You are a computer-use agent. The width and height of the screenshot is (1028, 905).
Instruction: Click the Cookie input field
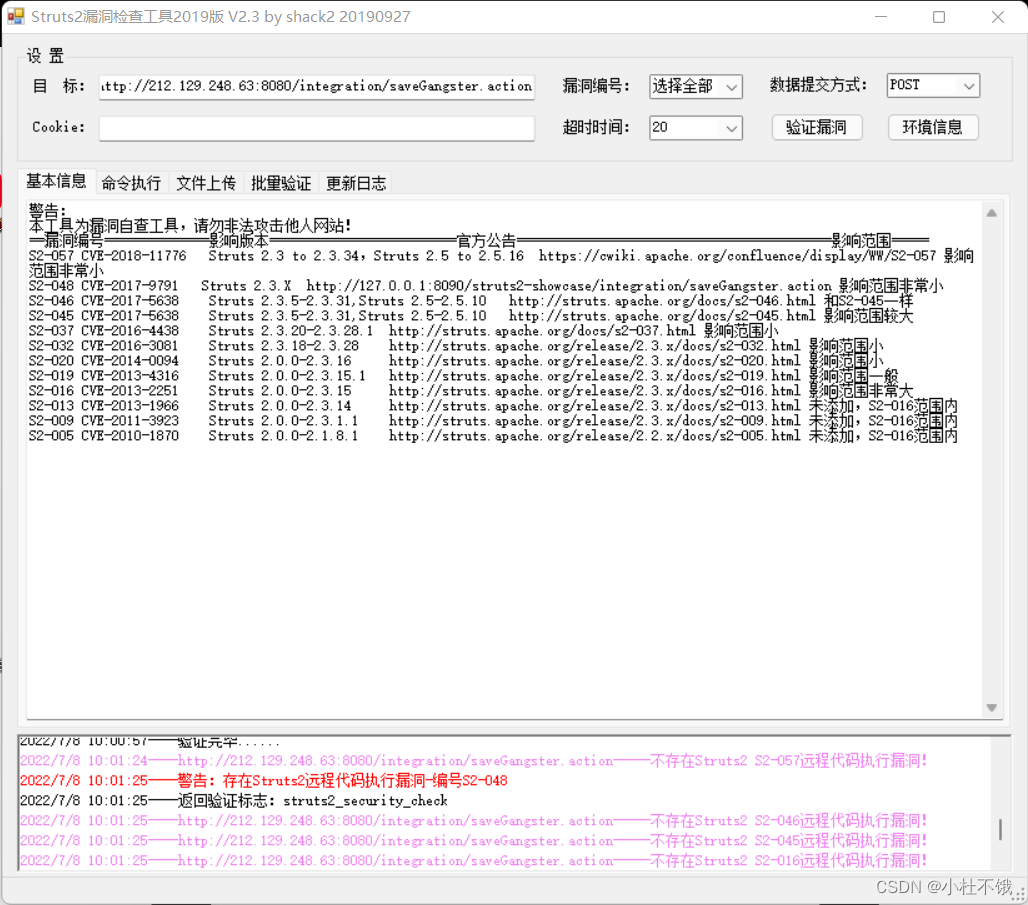click(x=317, y=128)
